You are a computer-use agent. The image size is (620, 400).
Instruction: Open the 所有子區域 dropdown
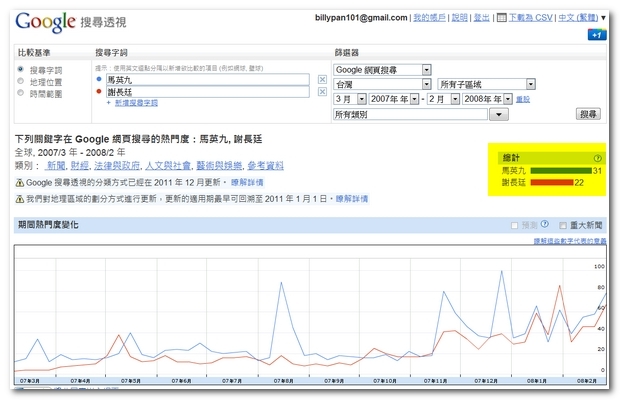486,84
